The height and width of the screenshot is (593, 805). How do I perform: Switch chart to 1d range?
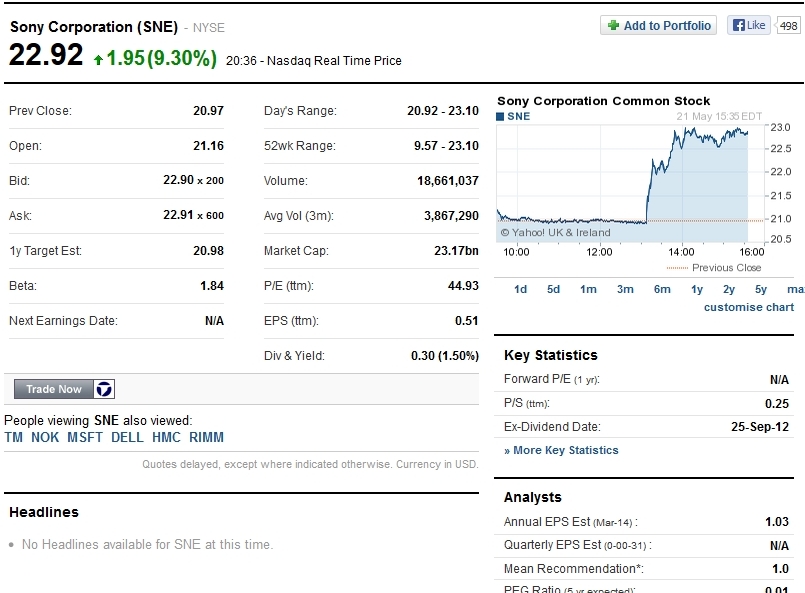click(521, 290)
